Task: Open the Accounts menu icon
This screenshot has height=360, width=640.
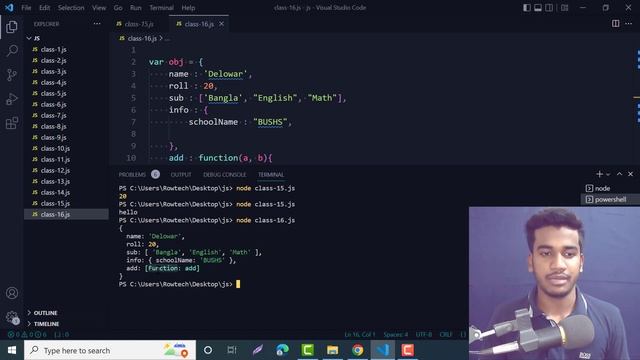Action: pyautogui.click(x=12, y=293)
